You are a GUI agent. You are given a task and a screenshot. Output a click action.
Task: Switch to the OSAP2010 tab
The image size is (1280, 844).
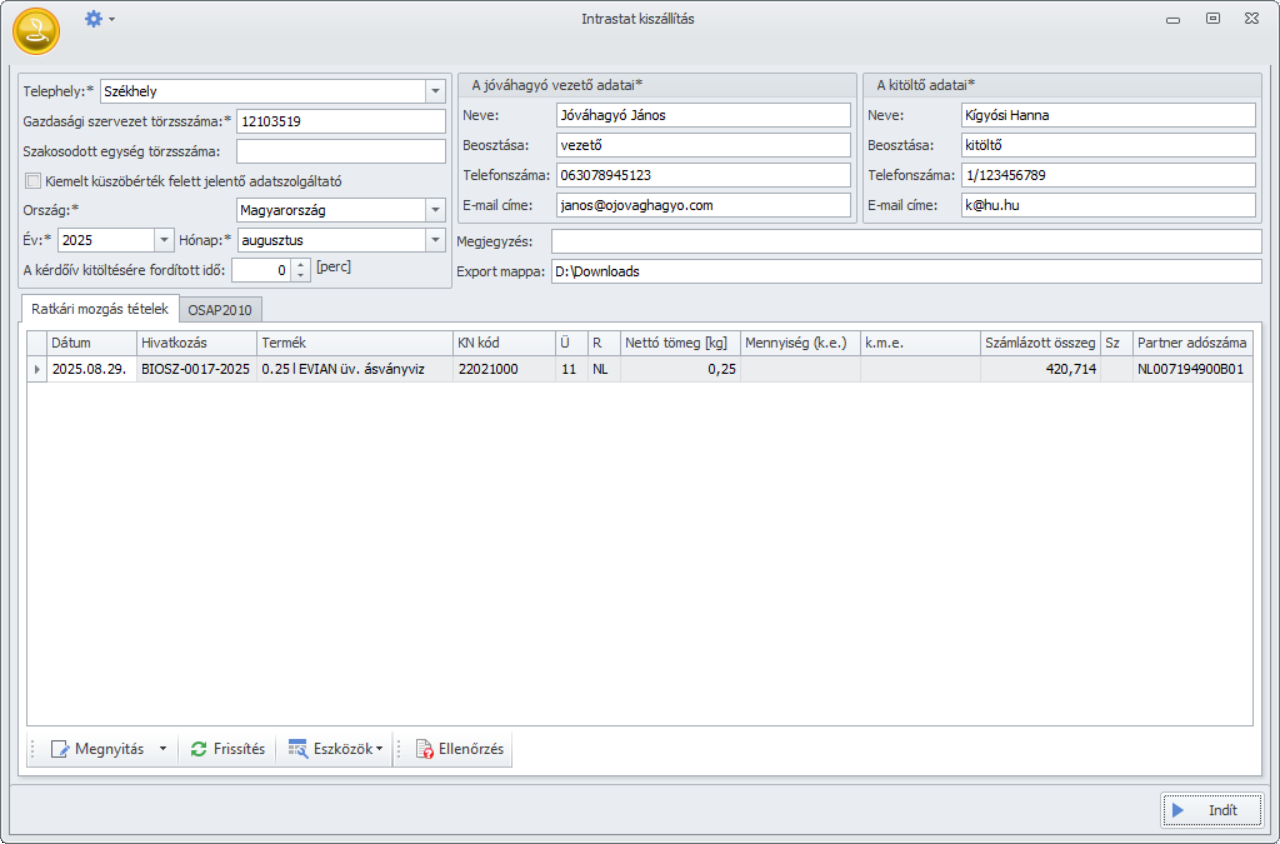tap(220, 309)
